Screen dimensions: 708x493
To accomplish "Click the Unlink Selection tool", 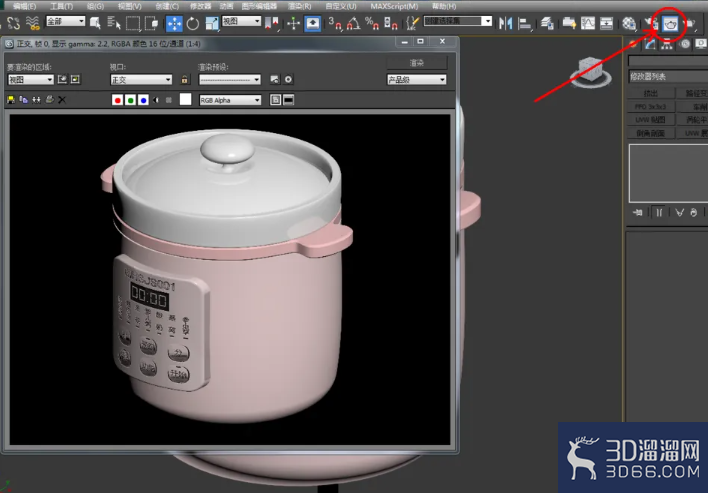I will click(14, 23).
